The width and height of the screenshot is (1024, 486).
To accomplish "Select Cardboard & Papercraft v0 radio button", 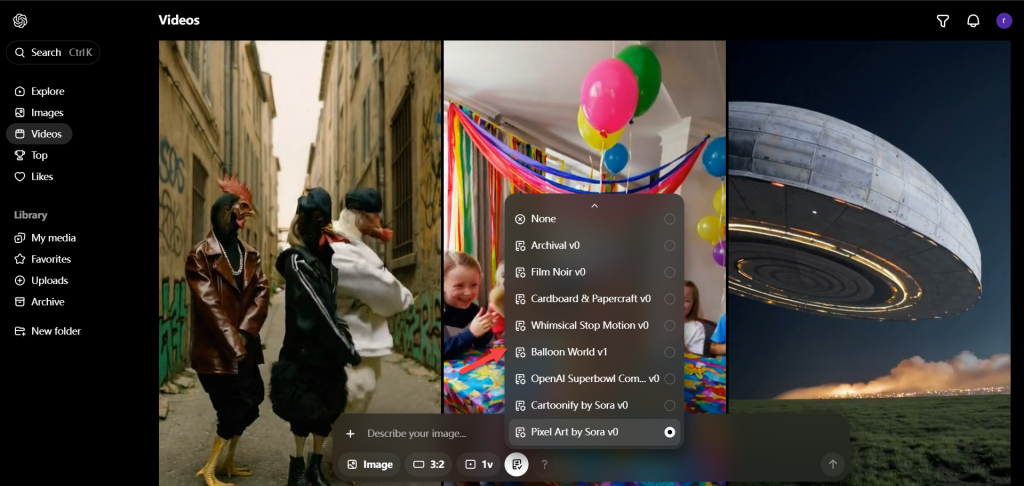I will coord(669,299).
